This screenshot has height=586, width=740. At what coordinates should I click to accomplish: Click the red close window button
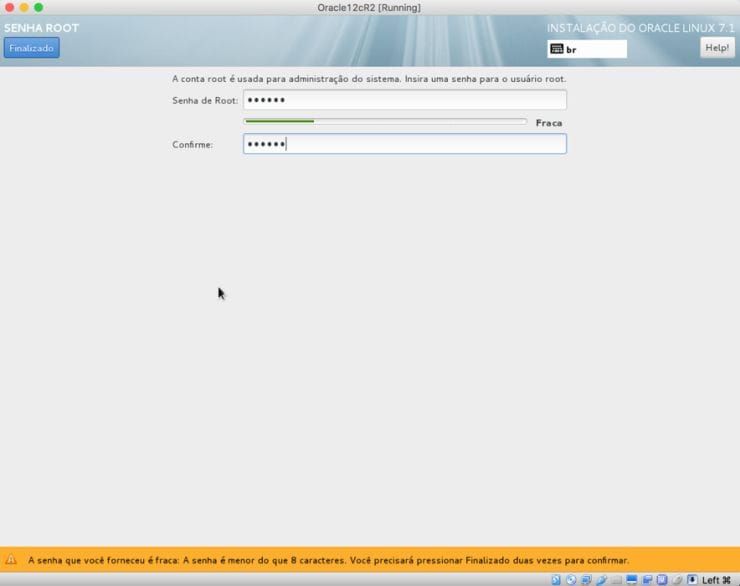coord(9,7)
